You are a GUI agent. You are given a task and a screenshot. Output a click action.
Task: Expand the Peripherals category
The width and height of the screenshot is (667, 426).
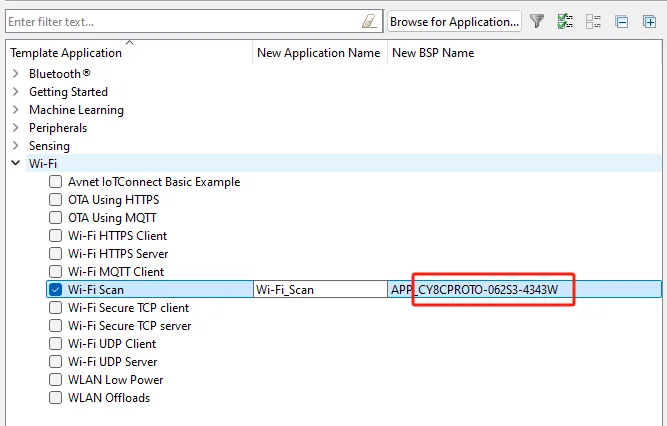coord(16,128)
